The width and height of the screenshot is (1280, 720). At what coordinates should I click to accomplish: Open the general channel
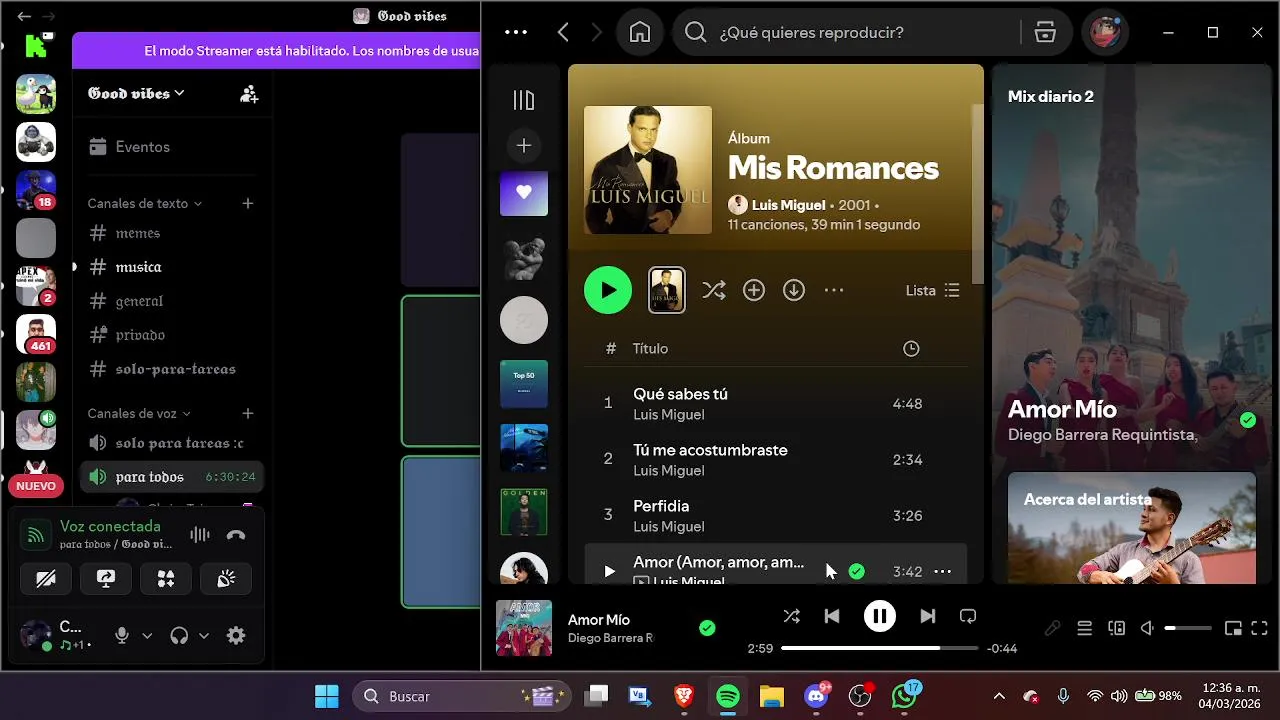tap(171, 301)
